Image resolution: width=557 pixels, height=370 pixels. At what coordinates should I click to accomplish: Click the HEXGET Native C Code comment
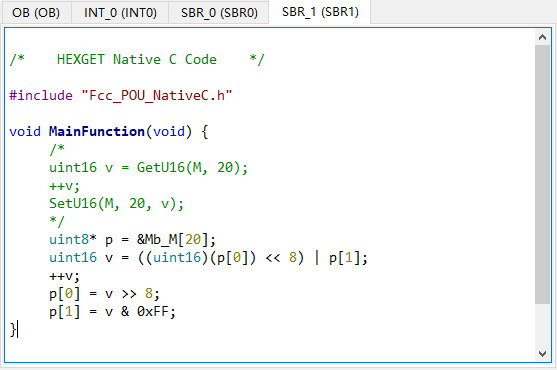[137, 59]
